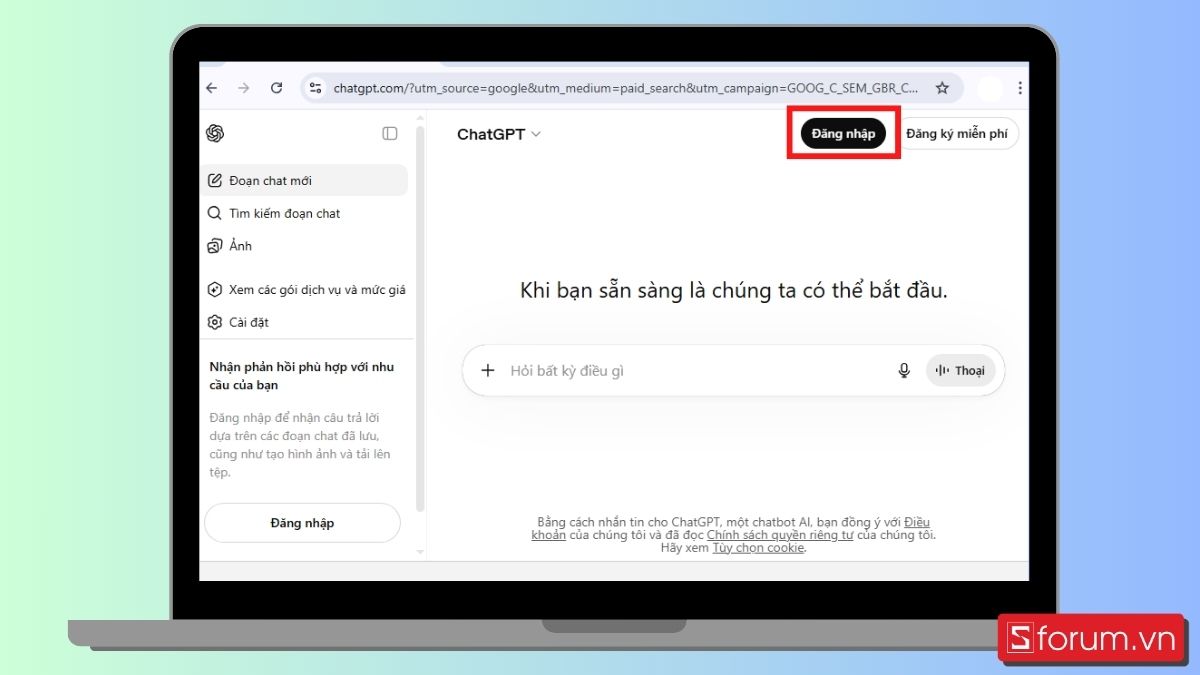Open Xem các gói dịch vụ và mức giá
This screenshot has height=675, width=1200.
point(304,290)
